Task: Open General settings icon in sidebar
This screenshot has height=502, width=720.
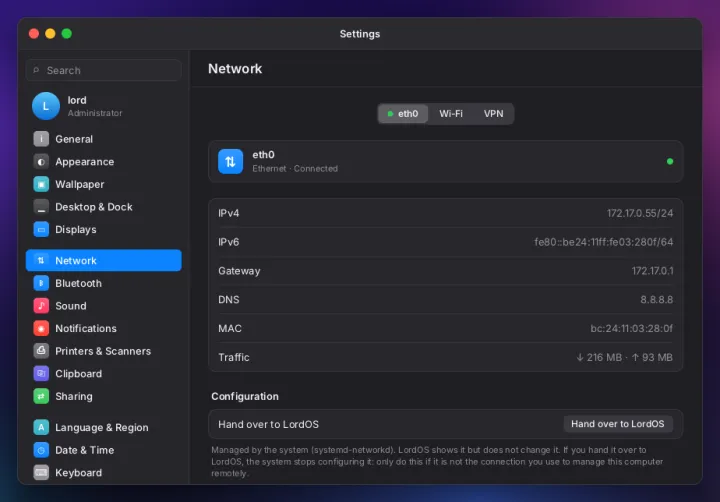Action: pyautogui.click(x=41, y=139)
